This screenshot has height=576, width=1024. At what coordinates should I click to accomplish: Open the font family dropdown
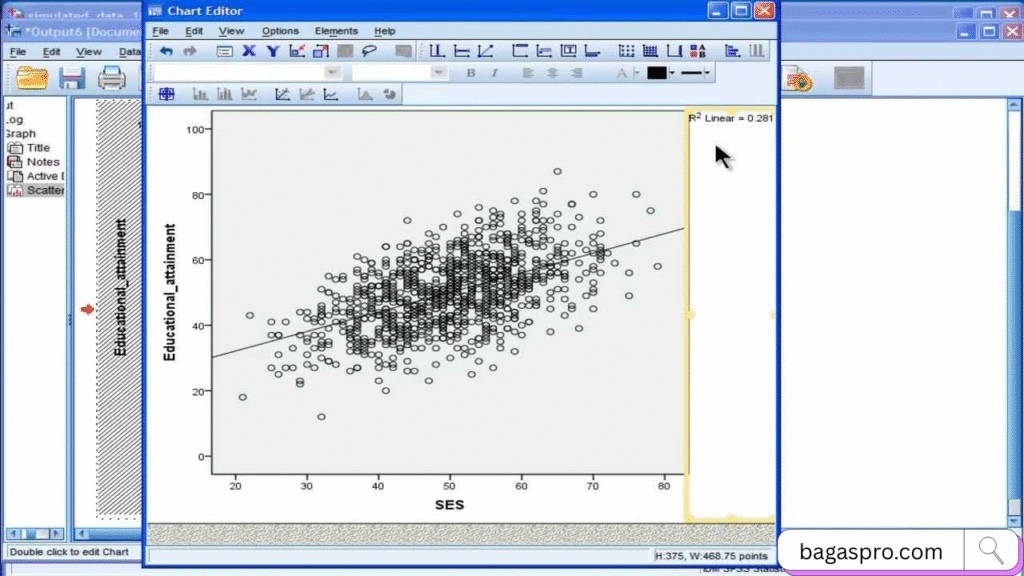[x=330, y=72]
